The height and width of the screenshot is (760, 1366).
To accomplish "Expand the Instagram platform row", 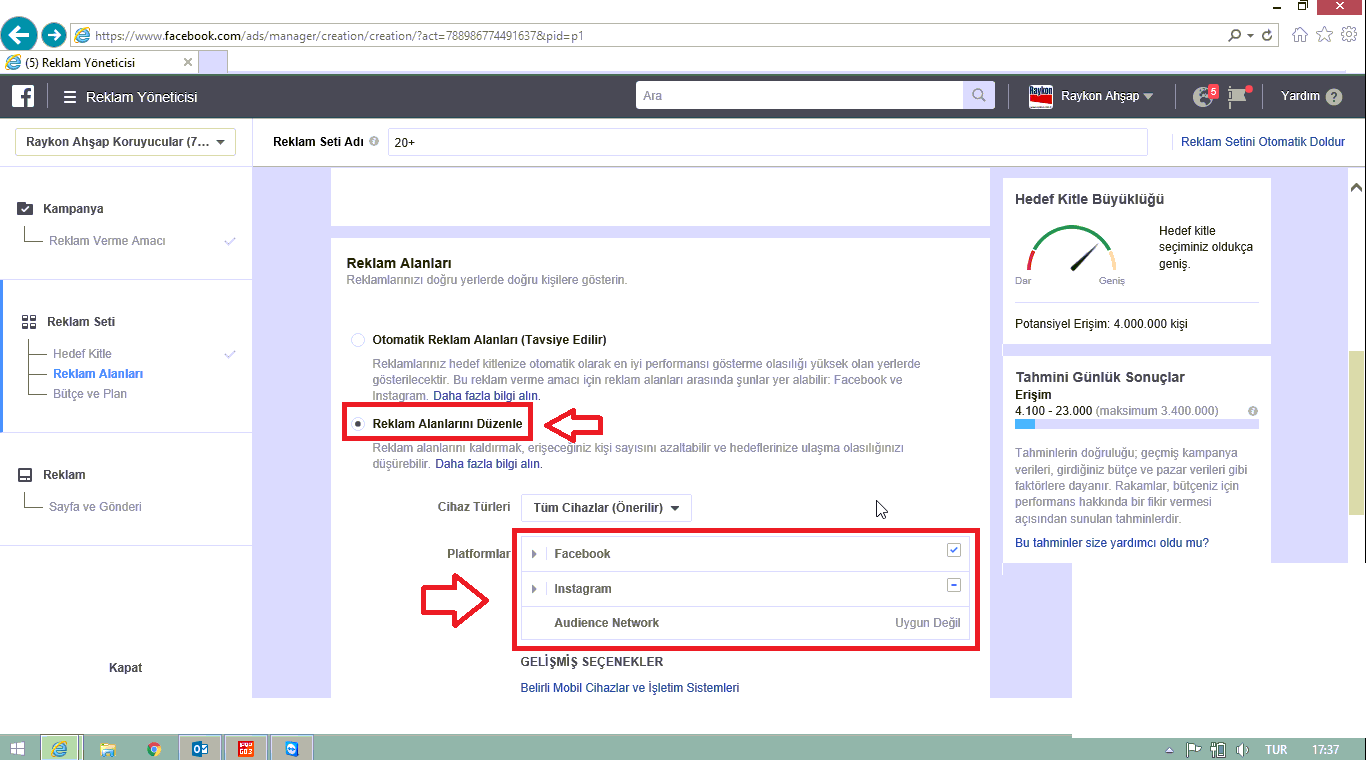I will click(x=535, y=589).
